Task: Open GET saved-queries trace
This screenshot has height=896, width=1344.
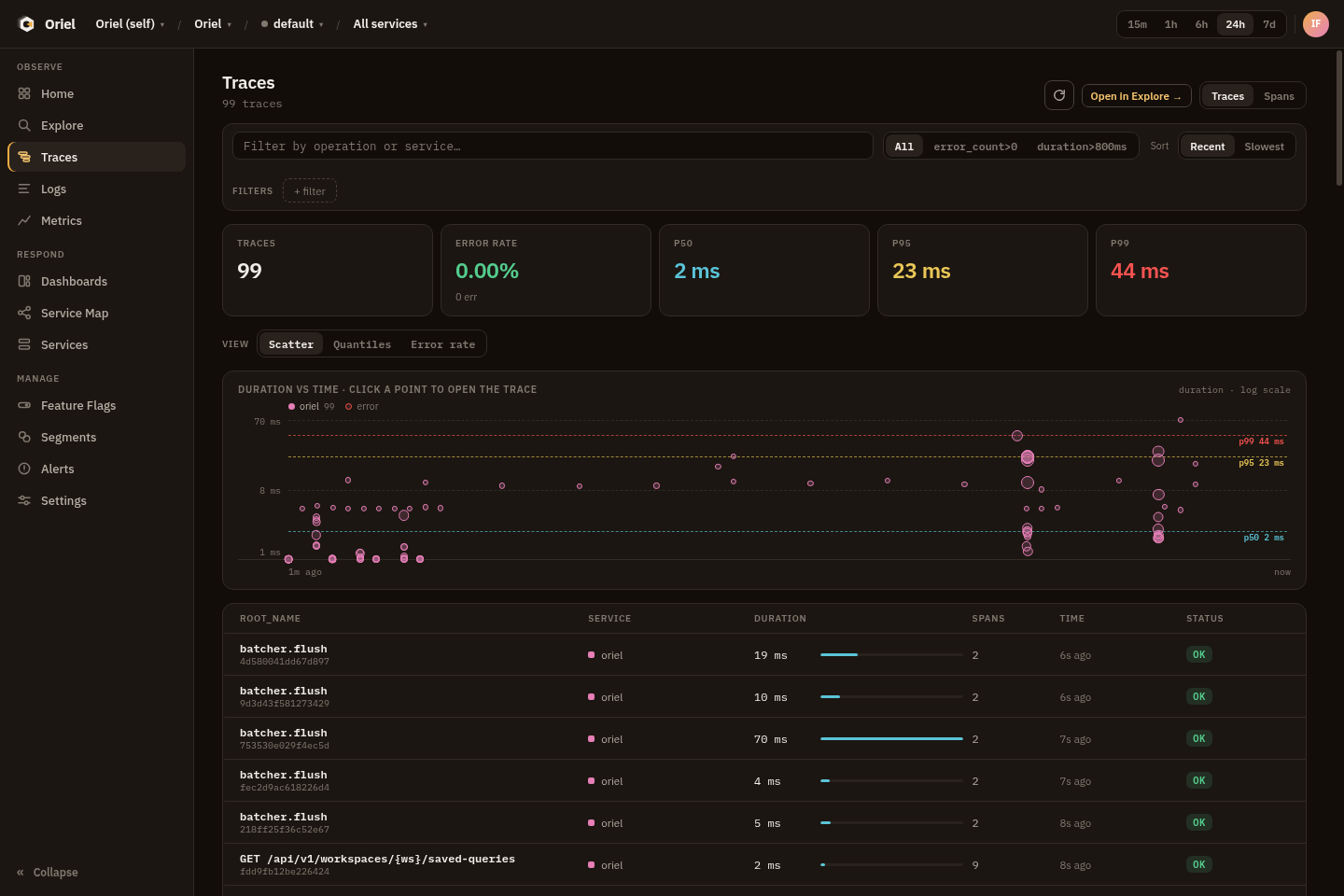Action: pyautogui.click(x=764, y=864)
